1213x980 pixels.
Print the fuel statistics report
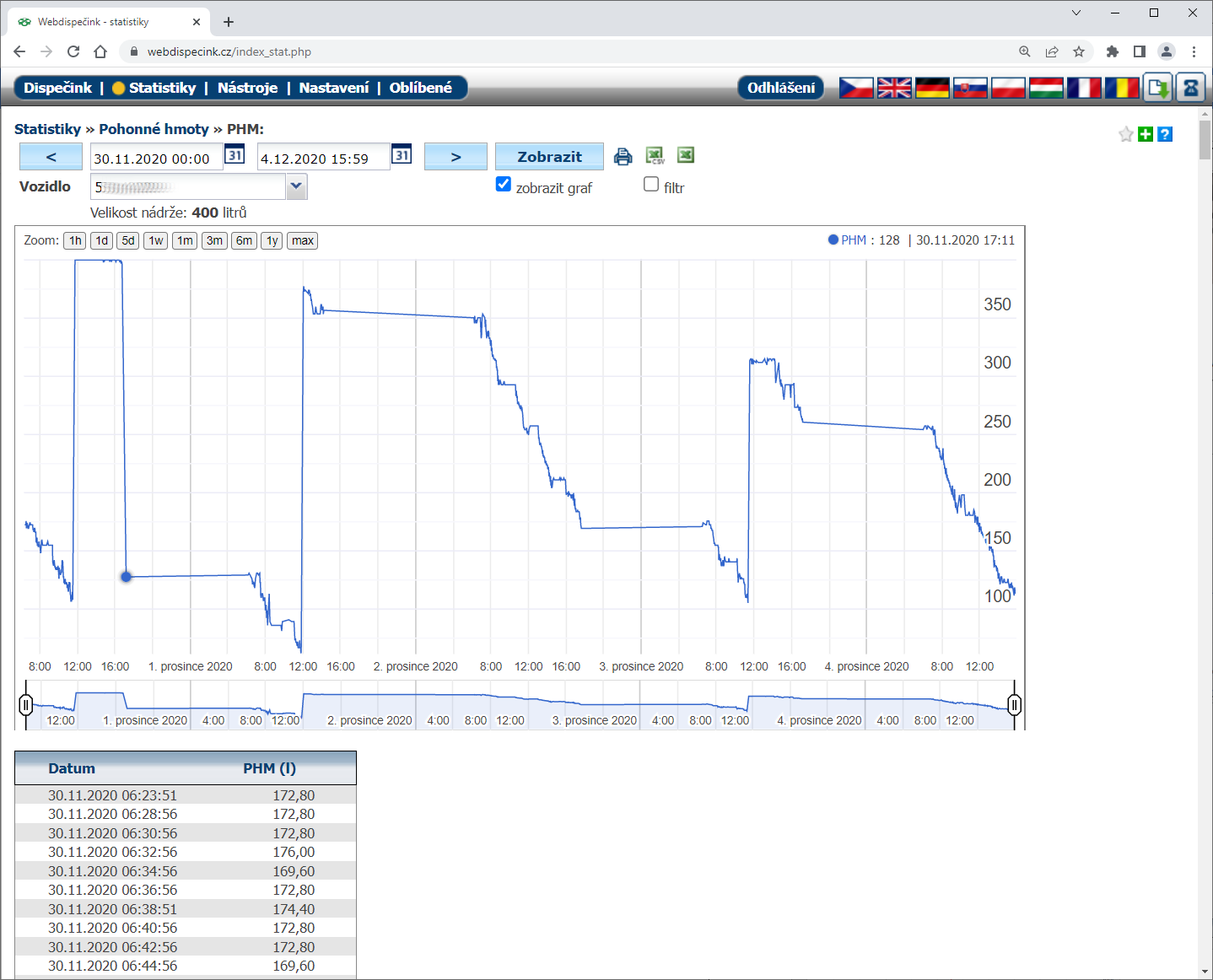pos(623,156)
